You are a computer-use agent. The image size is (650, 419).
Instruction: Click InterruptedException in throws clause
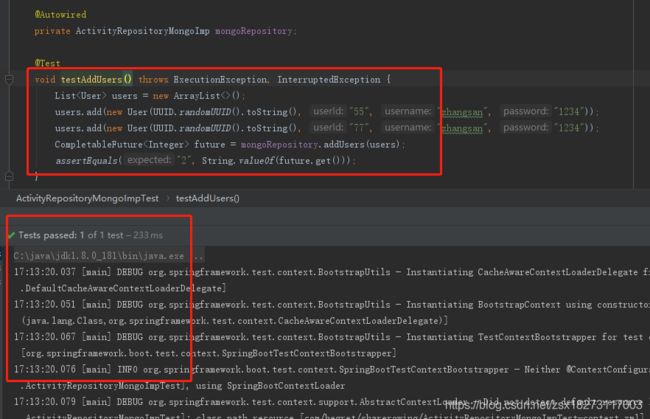coord(329,79)
